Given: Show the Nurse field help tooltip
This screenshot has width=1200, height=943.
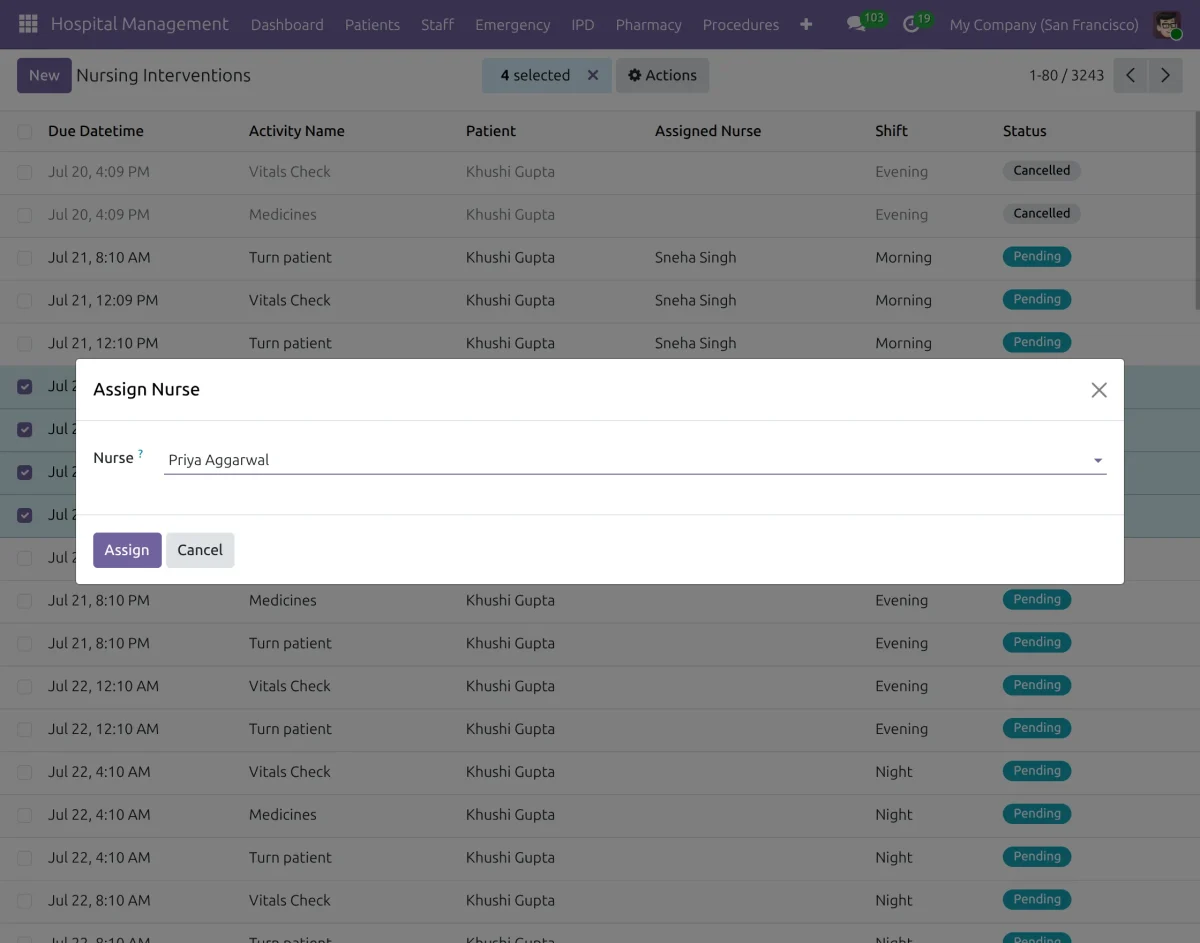Looking at the screenshot, I should point(140,454).
